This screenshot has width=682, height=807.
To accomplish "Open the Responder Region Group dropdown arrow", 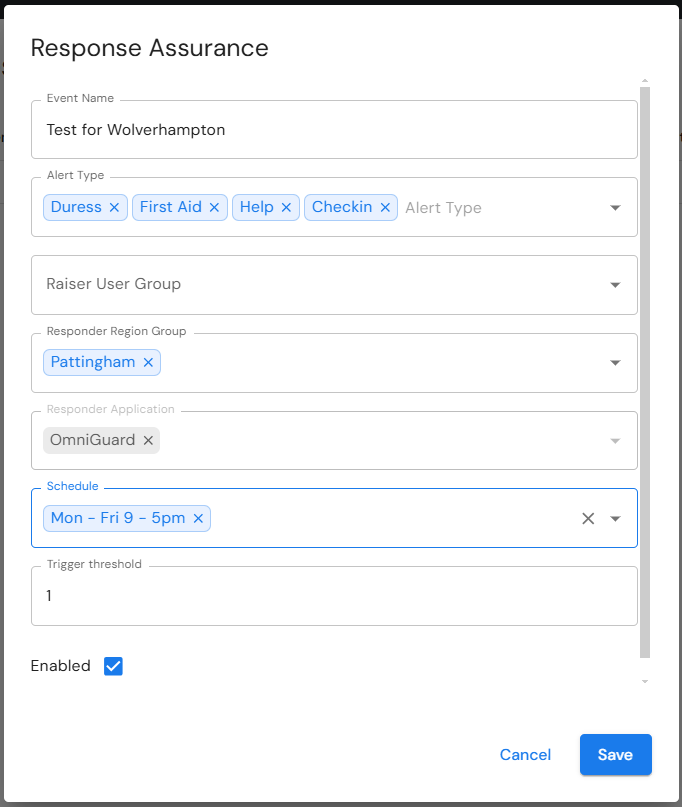I will click(615, 363).
